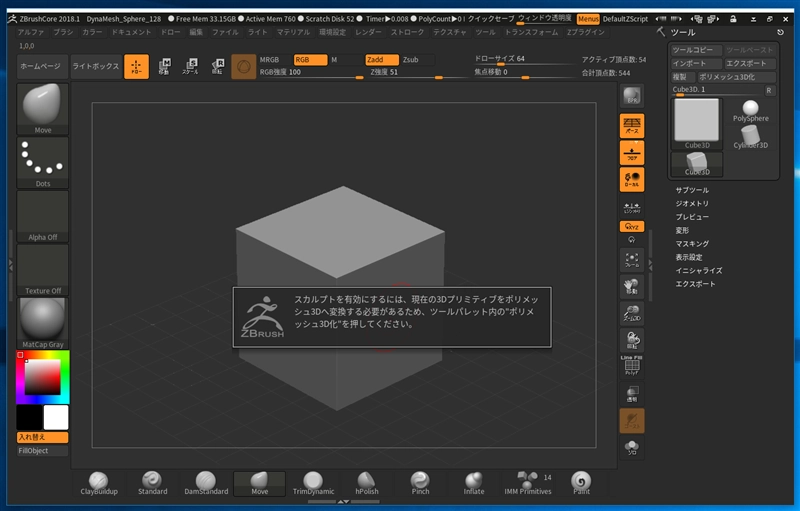Toggle the Draw mode button
Screen dimensions: 800x511
pyautogui.click(x=136, y=66)
